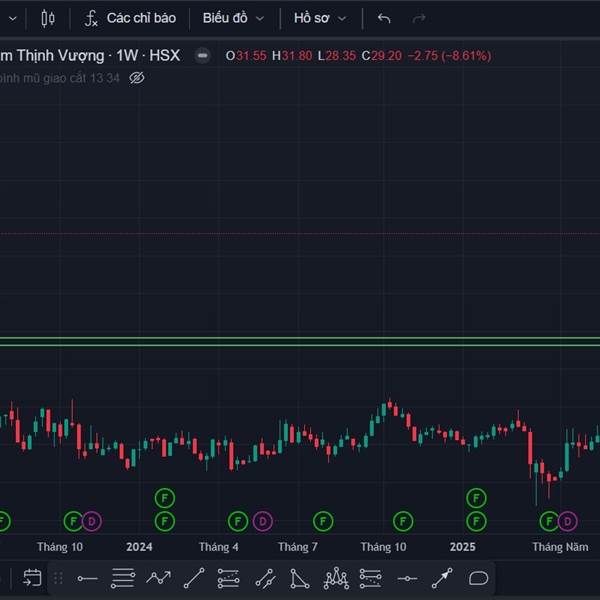Viewport: 600px width, 600px height.
Task: Click the redo arrow
Action: [x=419, y=18]
